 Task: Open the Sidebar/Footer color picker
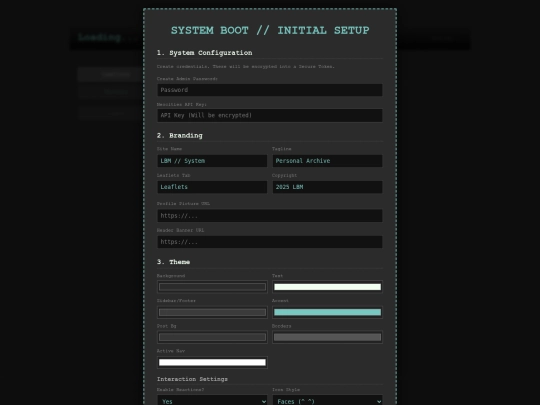(x=212, y=312)
